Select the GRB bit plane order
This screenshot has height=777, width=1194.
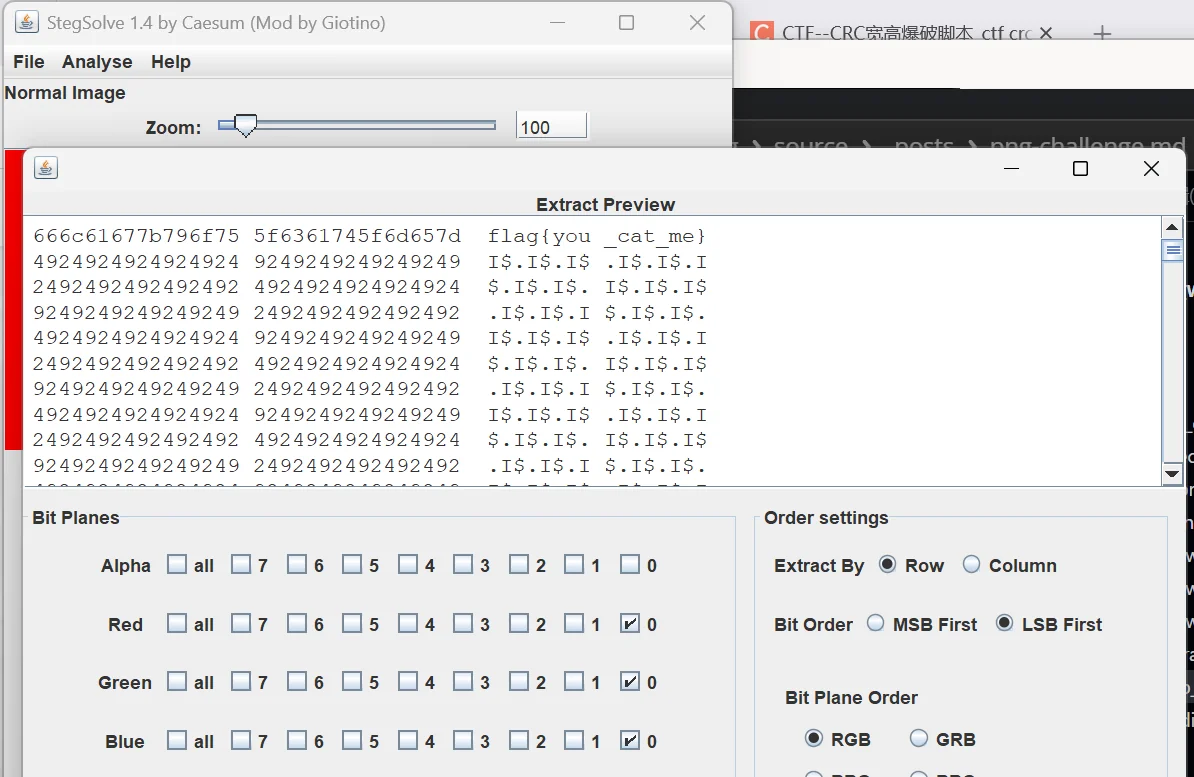pos(919,739)
